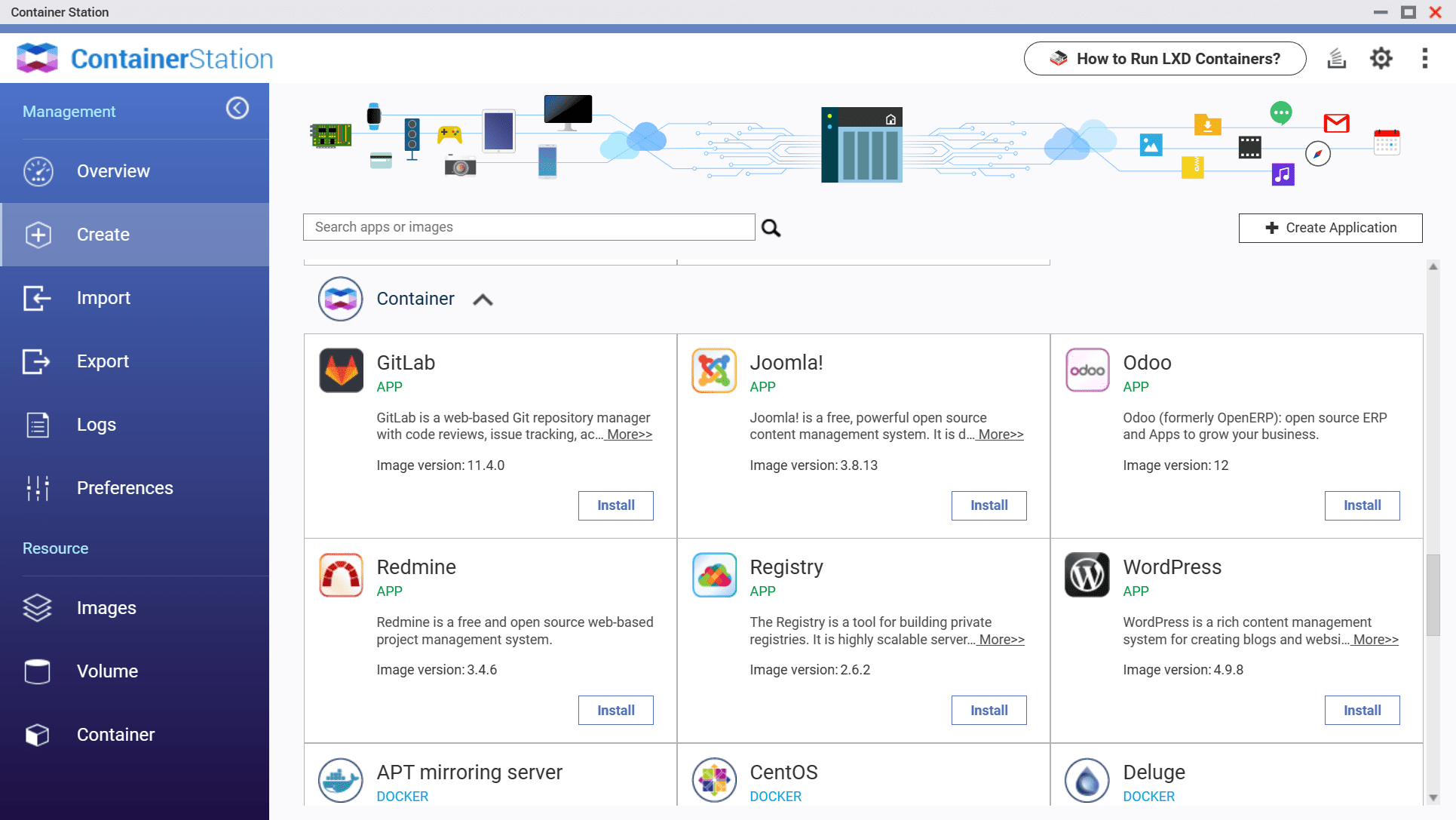Click the Registry app icon

[x=714, y=576]
